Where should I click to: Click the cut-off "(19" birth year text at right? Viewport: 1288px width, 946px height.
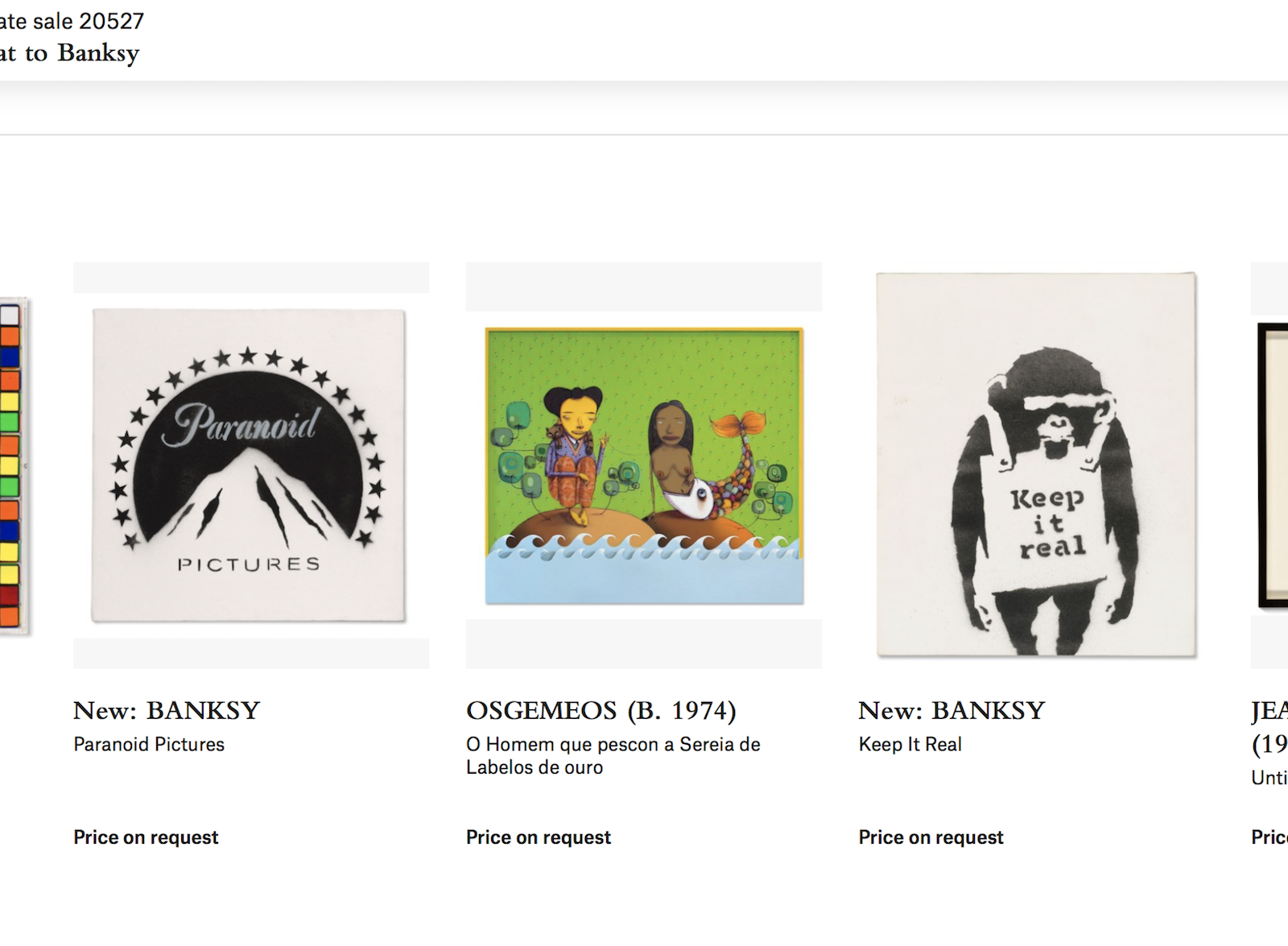(1269, 745)
